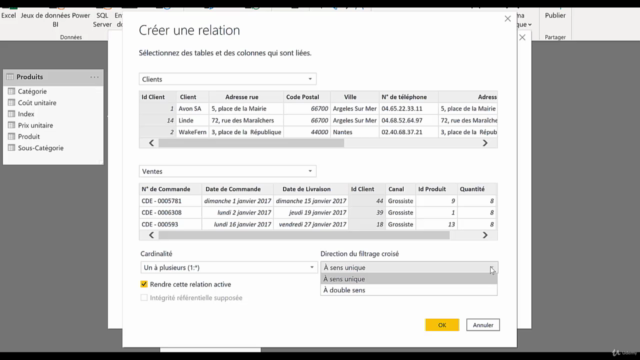Screen dimensions: 640x360
Task: Click the Produits table header icon
Action: pyautogui.click(x=10, y=77)
